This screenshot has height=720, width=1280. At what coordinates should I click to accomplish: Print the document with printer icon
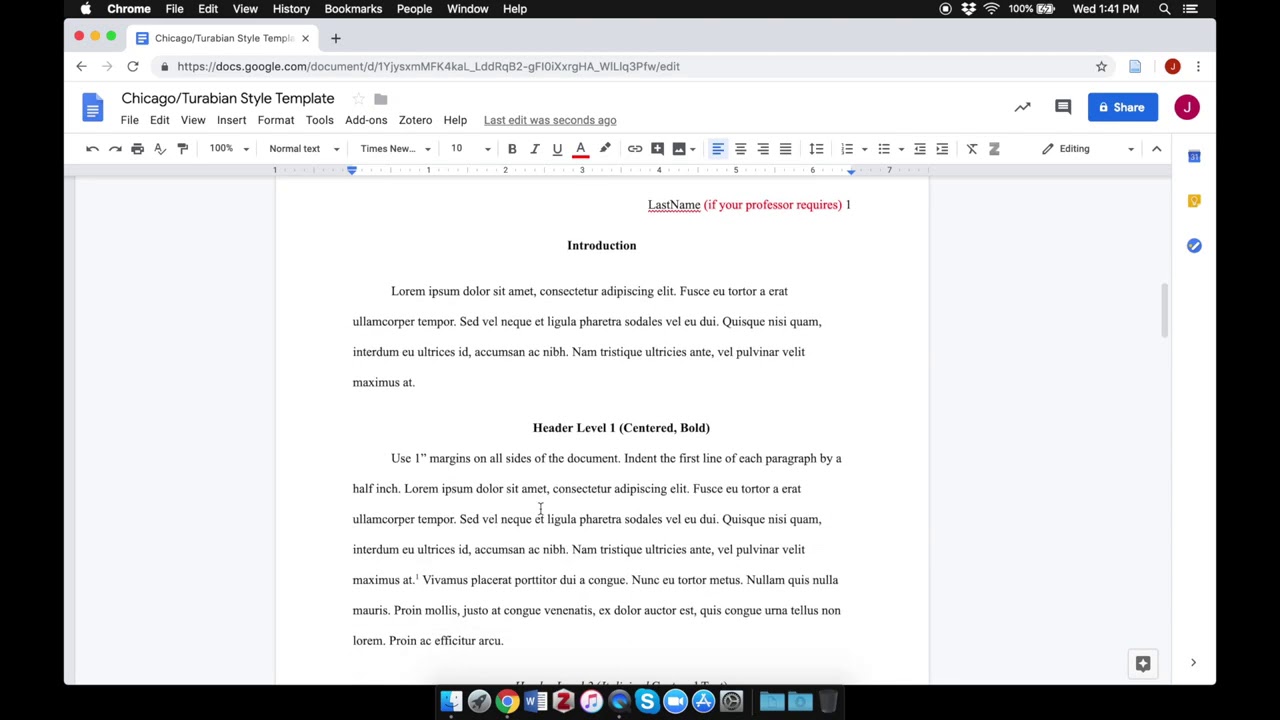click(137, 149)
